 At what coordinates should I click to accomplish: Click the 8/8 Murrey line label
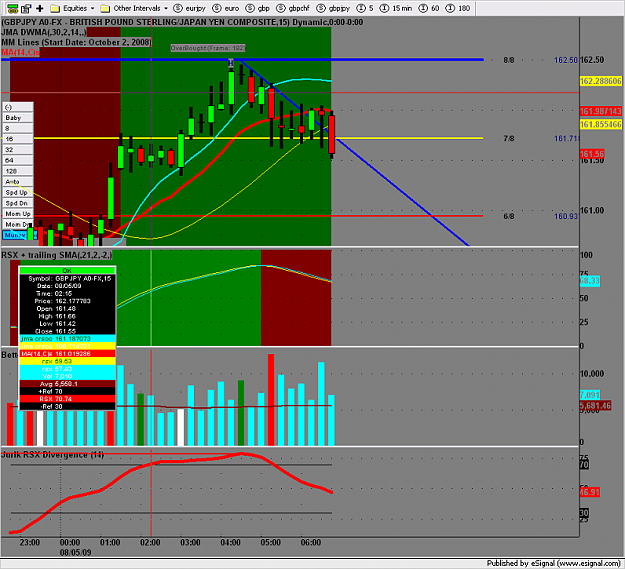pos(508,60)
